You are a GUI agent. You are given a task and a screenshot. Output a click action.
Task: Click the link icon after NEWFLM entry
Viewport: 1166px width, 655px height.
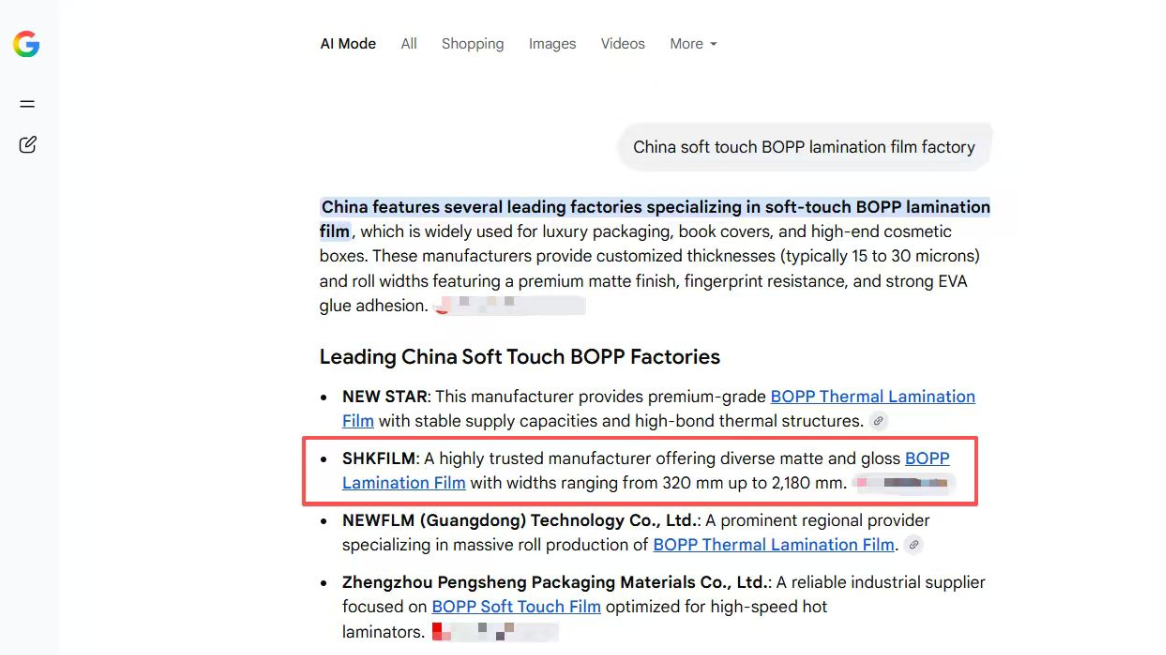click(x=914, y=544)
